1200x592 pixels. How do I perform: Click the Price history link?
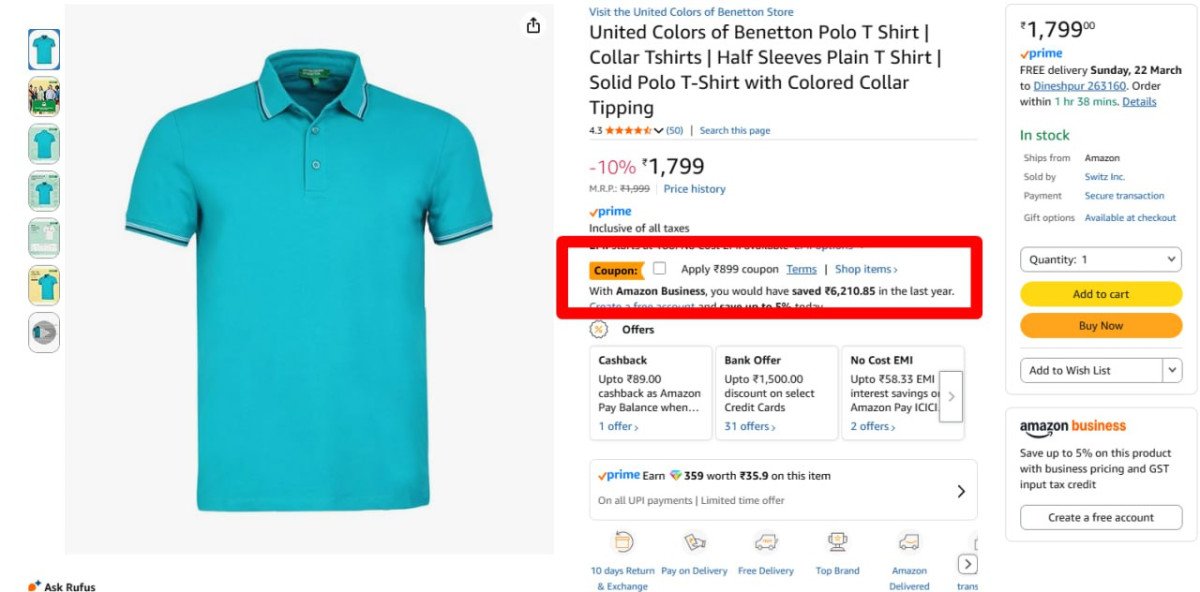click(x=694, y=189)
